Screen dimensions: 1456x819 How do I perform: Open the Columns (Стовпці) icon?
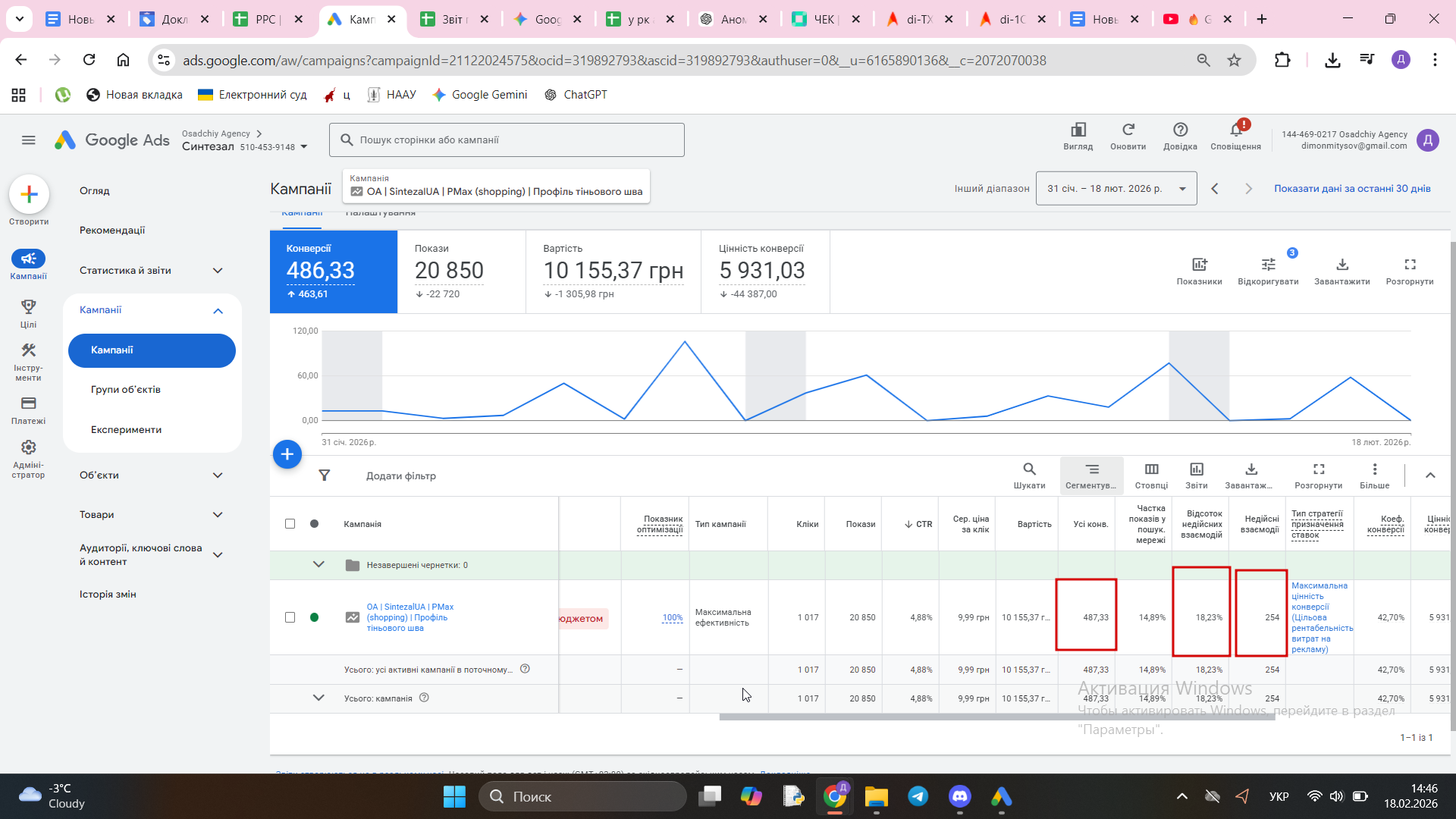pos(1151,475)
